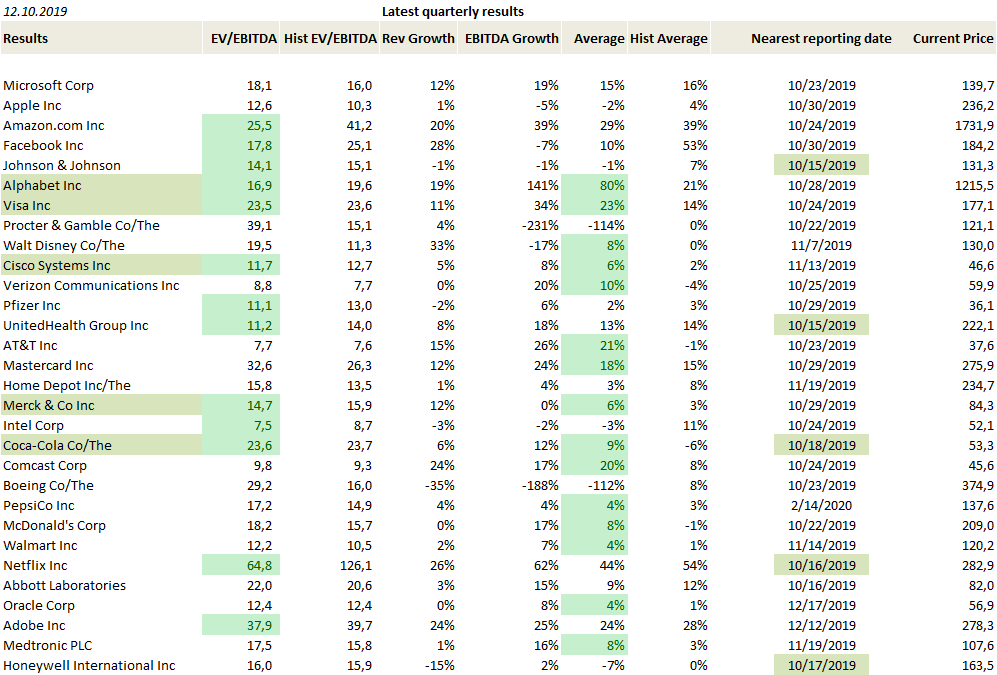Select Netflix EV/EBITDA value 64,8
This screenshot has height=675, width=997.
(241, 565)
